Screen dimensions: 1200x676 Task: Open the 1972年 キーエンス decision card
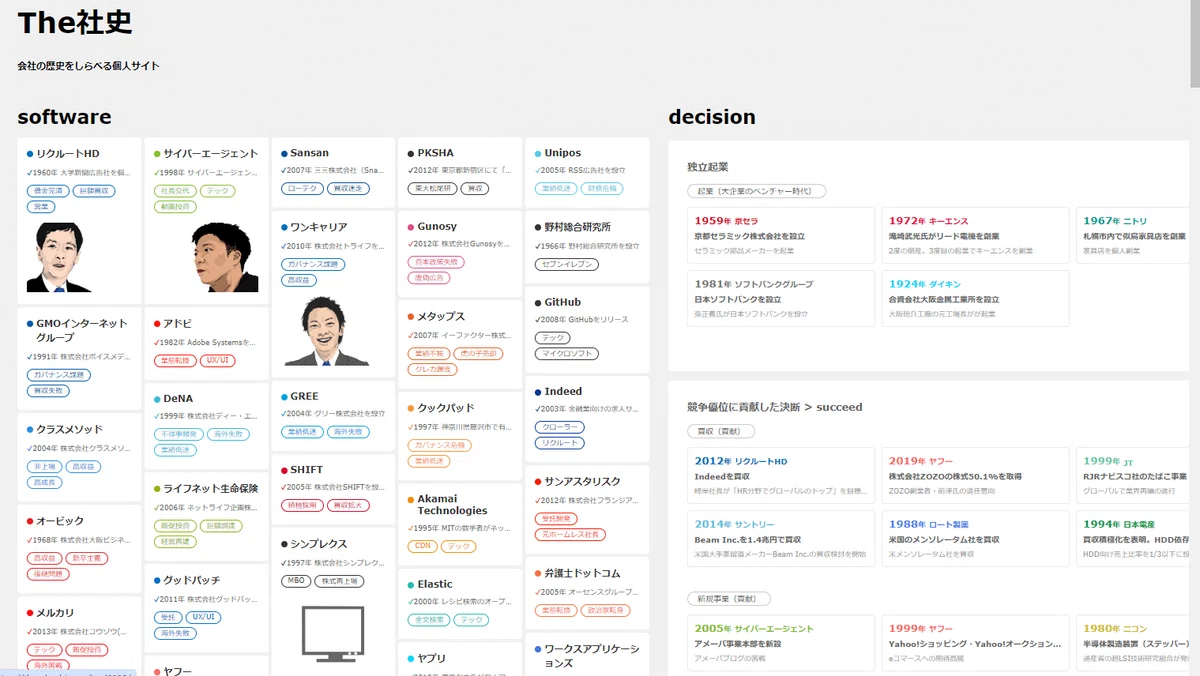pos(975,236)
